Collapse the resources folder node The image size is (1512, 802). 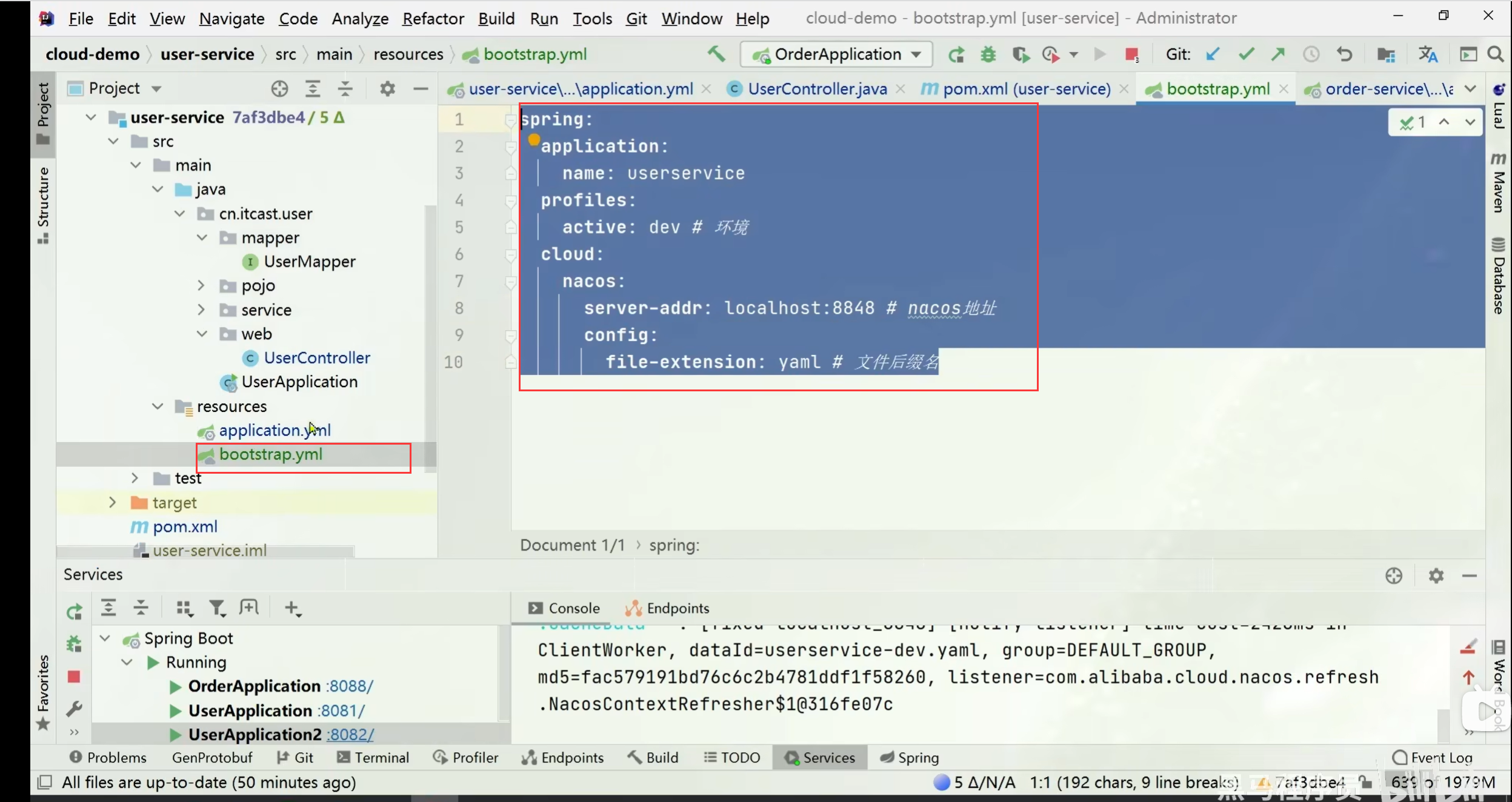click(158, 406)
